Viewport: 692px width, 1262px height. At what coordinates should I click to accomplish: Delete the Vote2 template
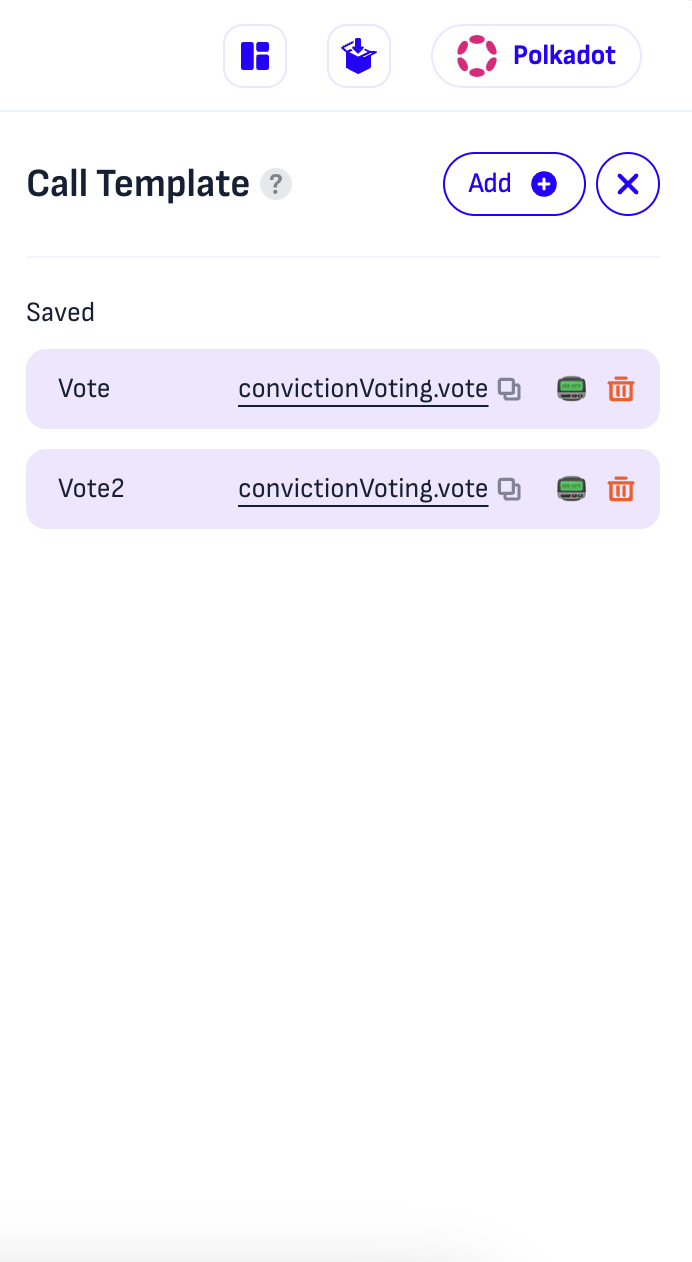click(621, 489)
